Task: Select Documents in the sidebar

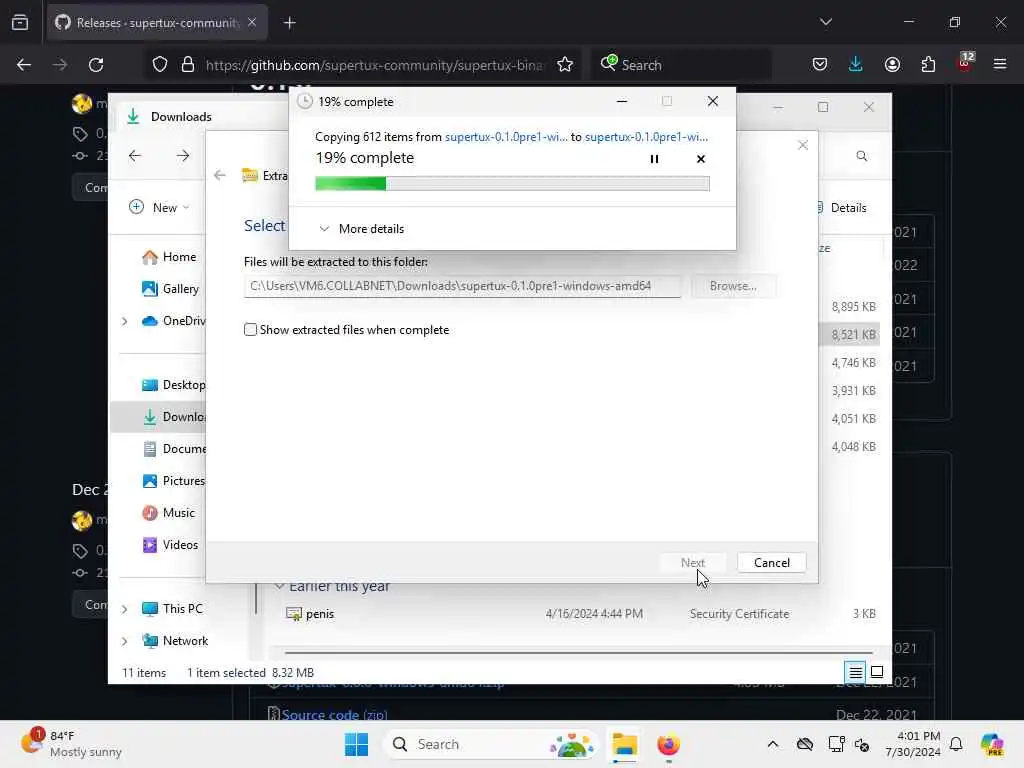Action: [x=173, y=449]
